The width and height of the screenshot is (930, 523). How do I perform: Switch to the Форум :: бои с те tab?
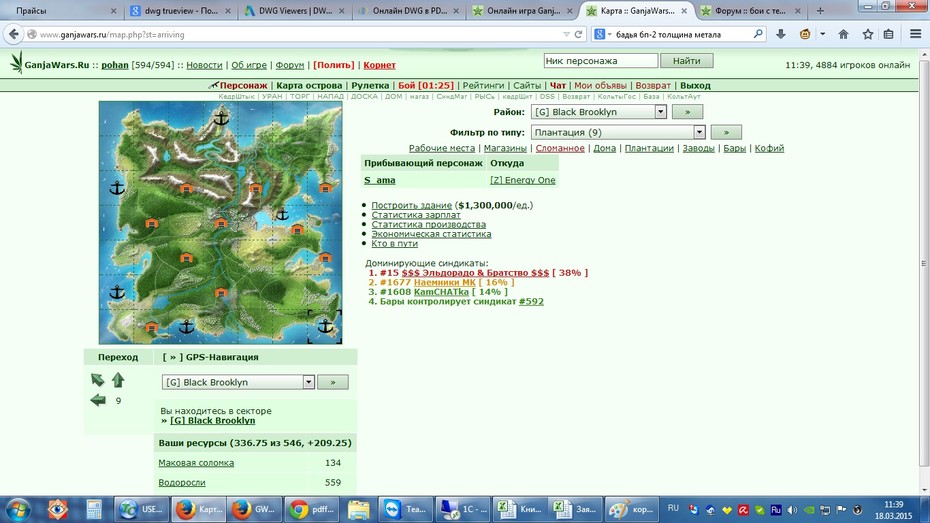751,11
